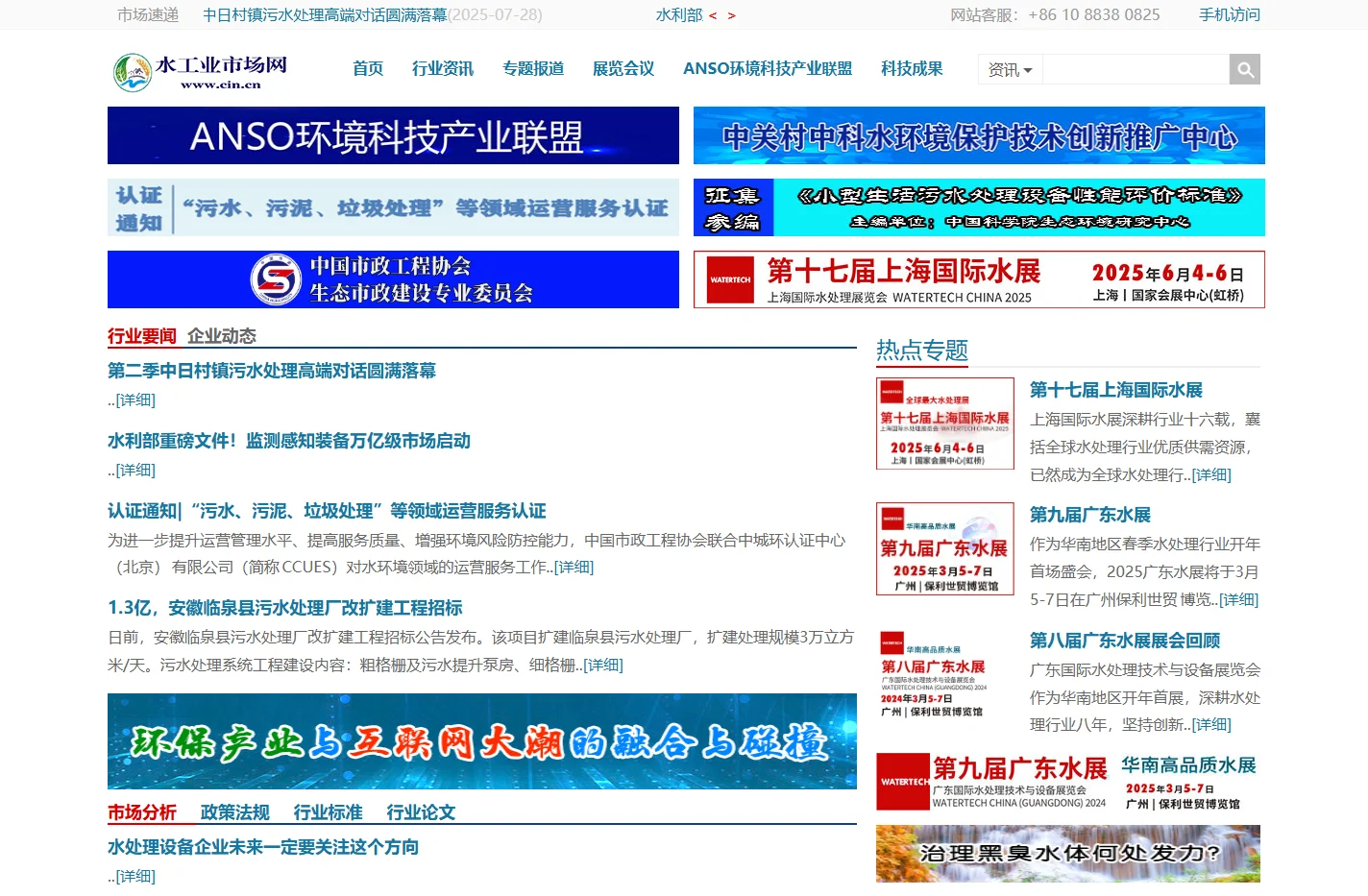Image resolution: width=1368 pixels, height=896 pixels.
Task: Switch to 企业动态 tab
Action: pyautogui.click(x=222, y=336)
